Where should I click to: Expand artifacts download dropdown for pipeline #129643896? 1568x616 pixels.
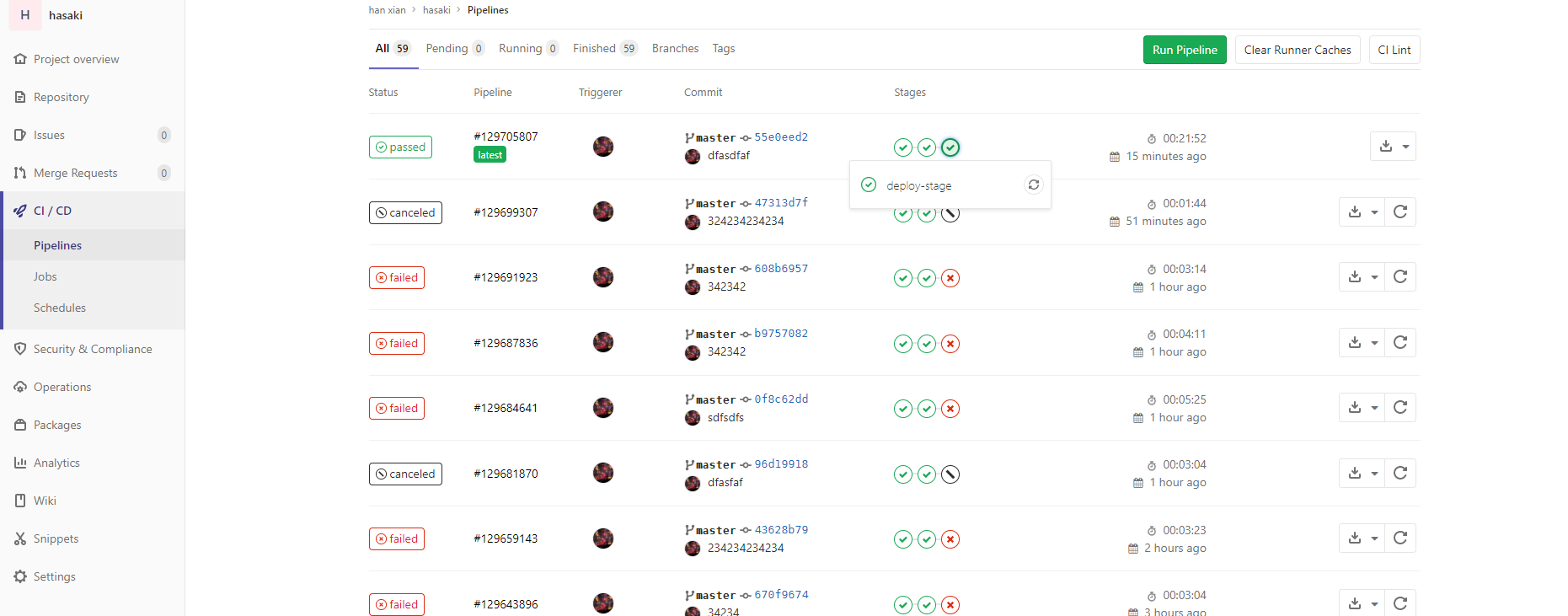[x=1362, y=603]
